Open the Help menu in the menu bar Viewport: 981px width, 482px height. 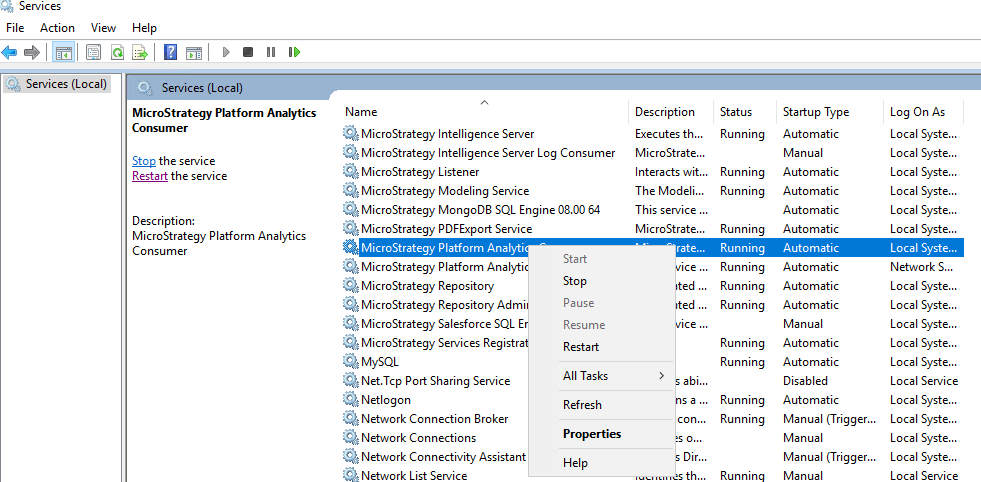(x=145, y=28)
